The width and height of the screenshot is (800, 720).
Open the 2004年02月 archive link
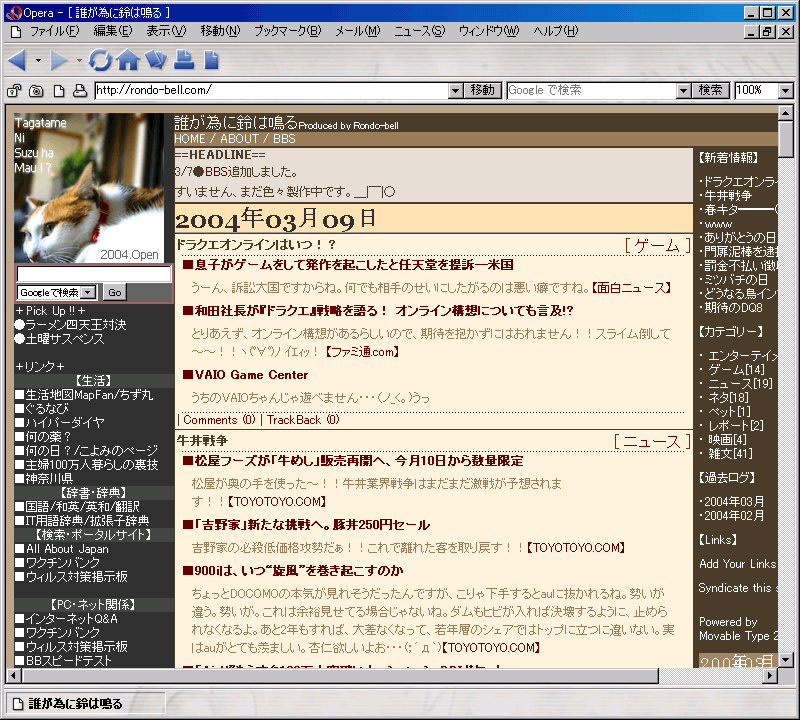point(734,516)
